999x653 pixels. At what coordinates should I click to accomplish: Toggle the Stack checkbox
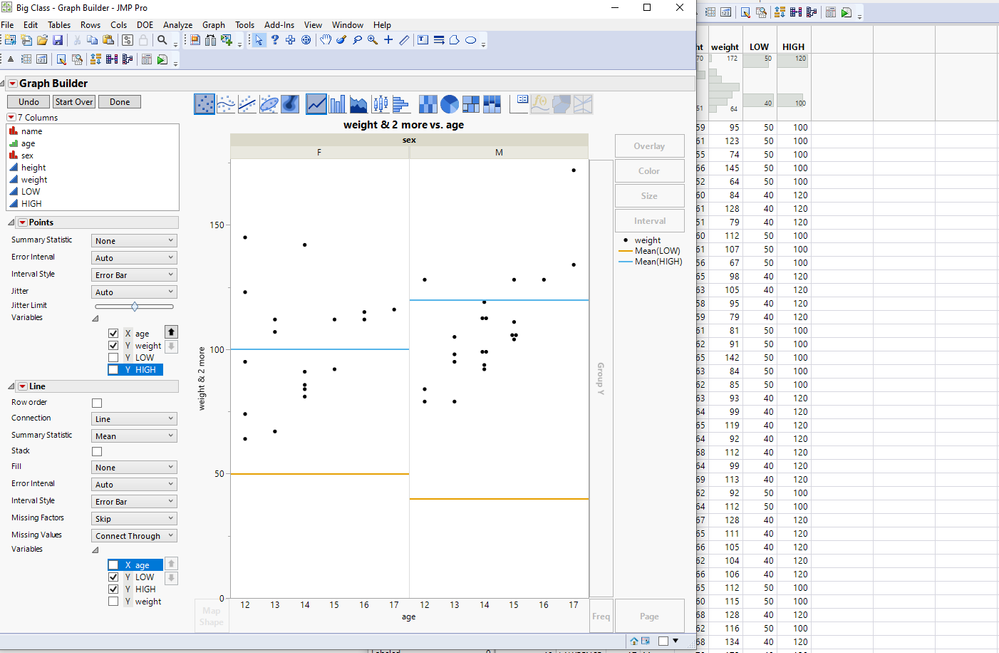(x=97, y=452)
